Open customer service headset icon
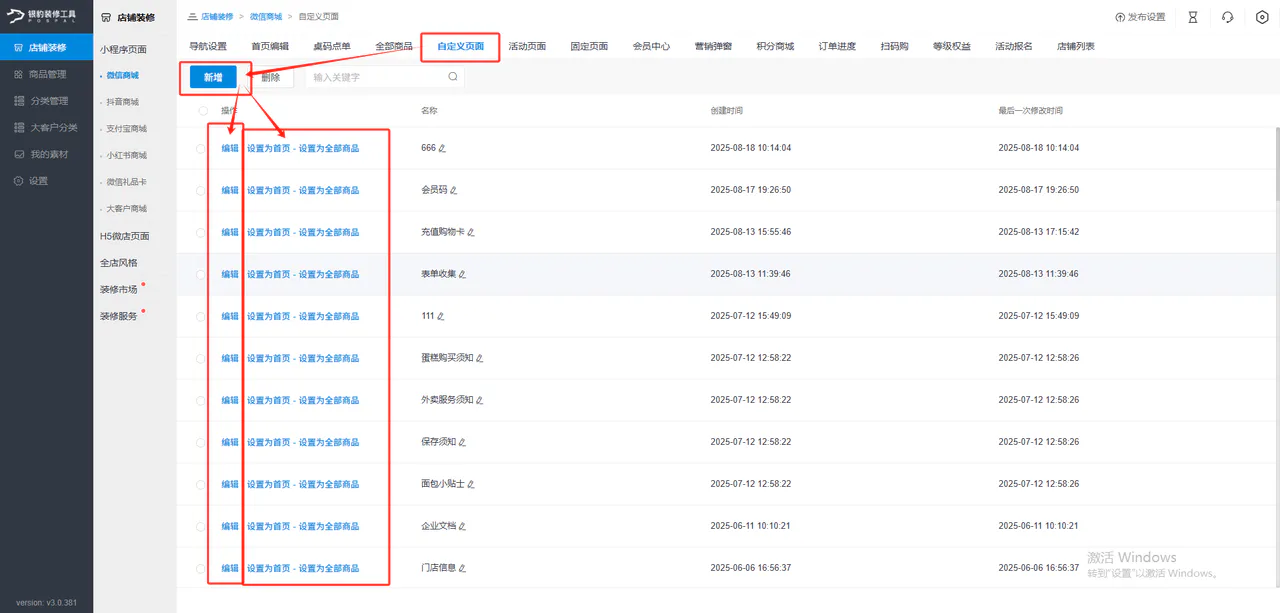This screenshot has width=1280, height=613. click(1227, 17)
